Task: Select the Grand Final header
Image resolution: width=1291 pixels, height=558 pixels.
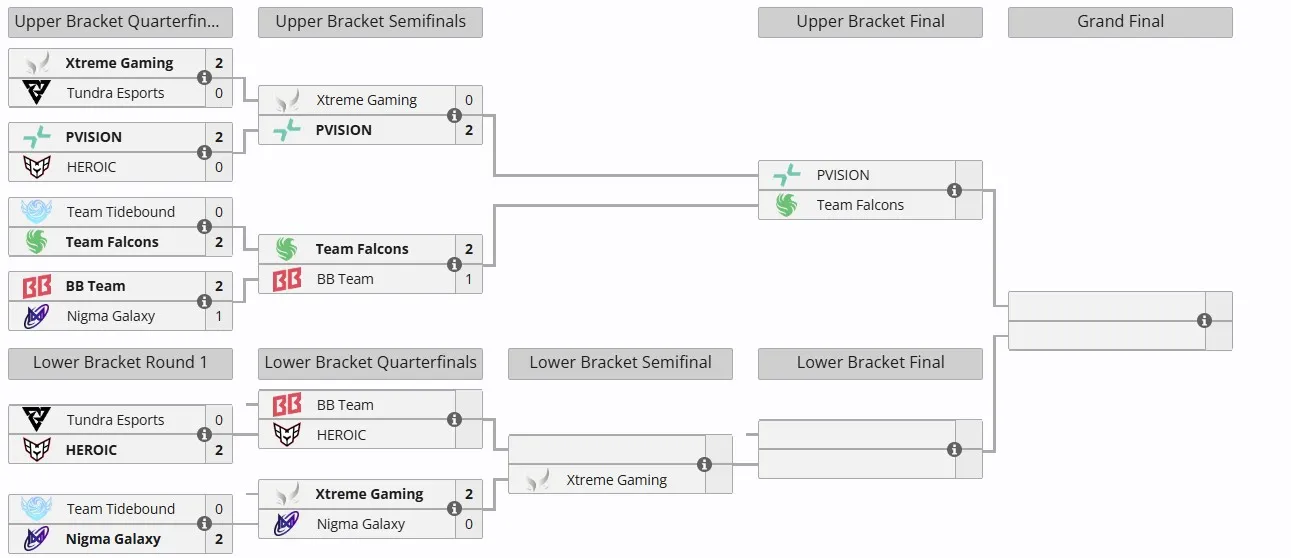Action: click(1120, 22)
